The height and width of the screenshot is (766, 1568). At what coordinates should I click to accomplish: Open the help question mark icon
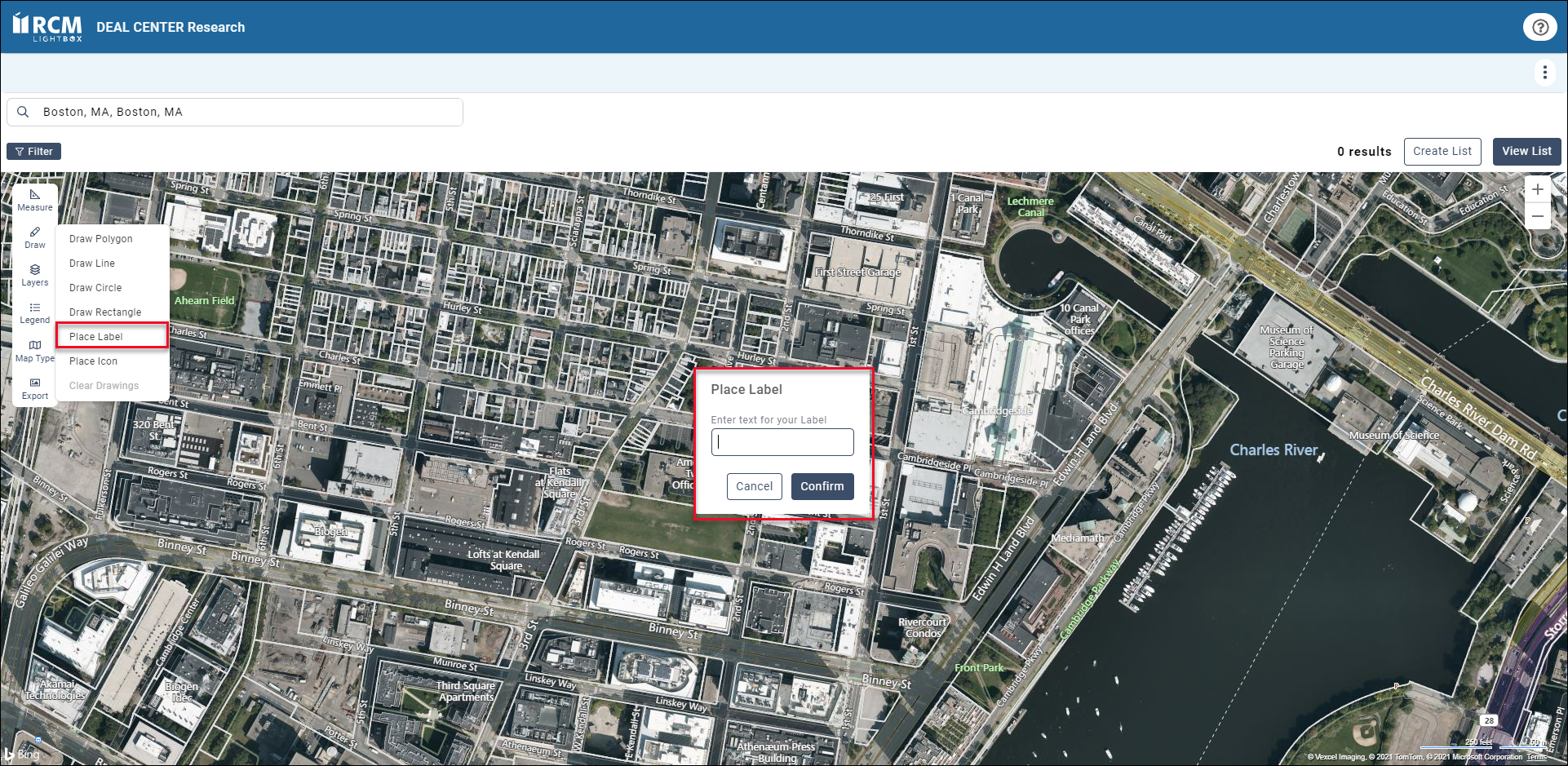[x=1539, y=27]
